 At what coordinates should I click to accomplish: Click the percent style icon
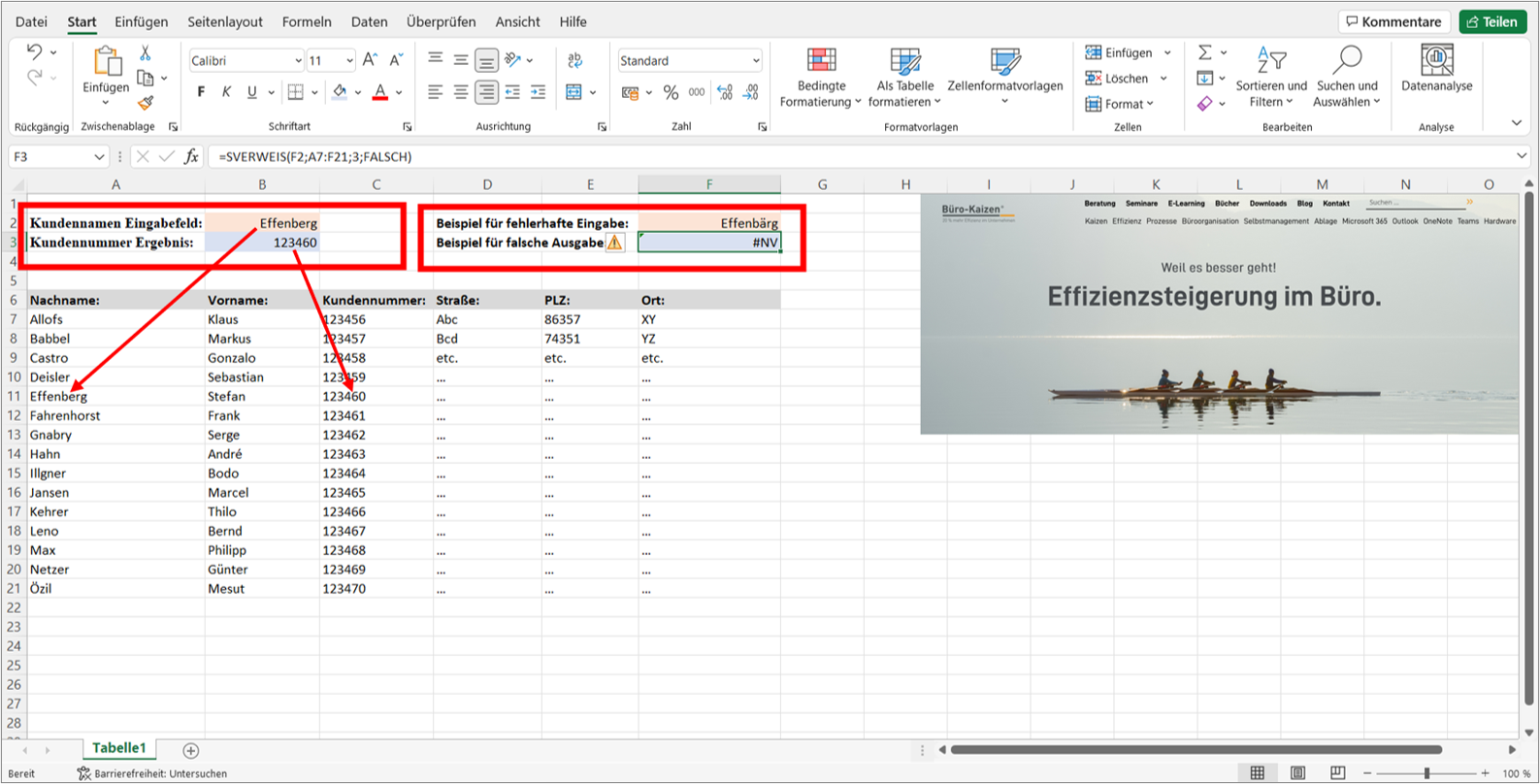671,92
